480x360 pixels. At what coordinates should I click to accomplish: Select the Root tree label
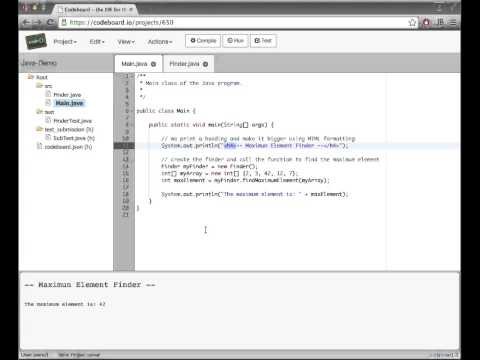coord(42,77)
